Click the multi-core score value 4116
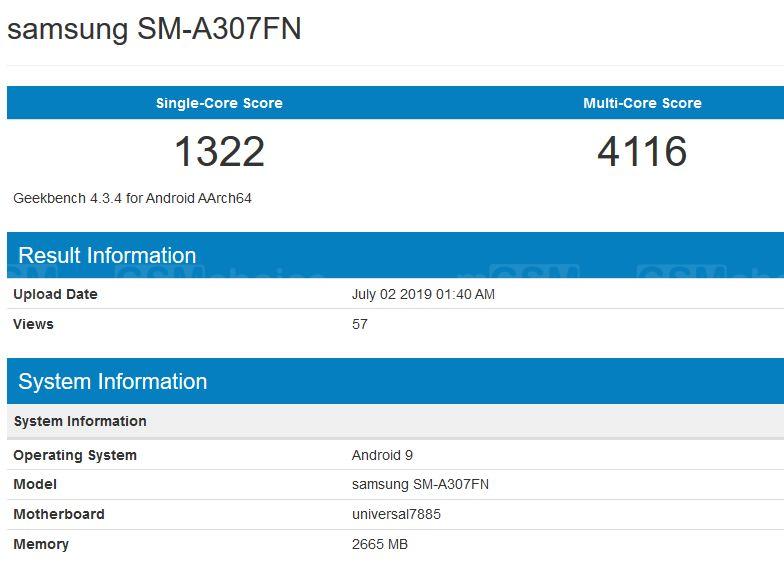This screenshot has width=784, height=563. [642, 152]
